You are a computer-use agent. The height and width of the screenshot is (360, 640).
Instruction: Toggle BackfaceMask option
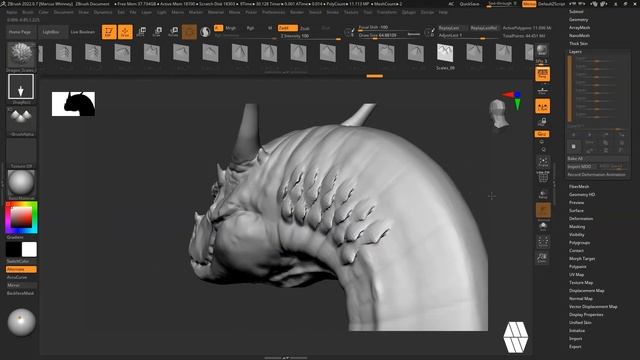coord(20,293)
